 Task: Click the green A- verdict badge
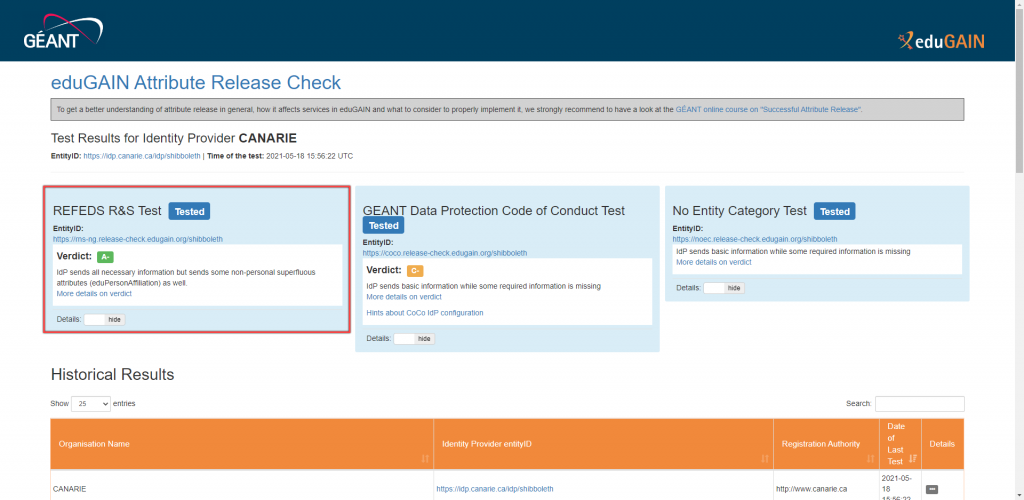point(105,257)
